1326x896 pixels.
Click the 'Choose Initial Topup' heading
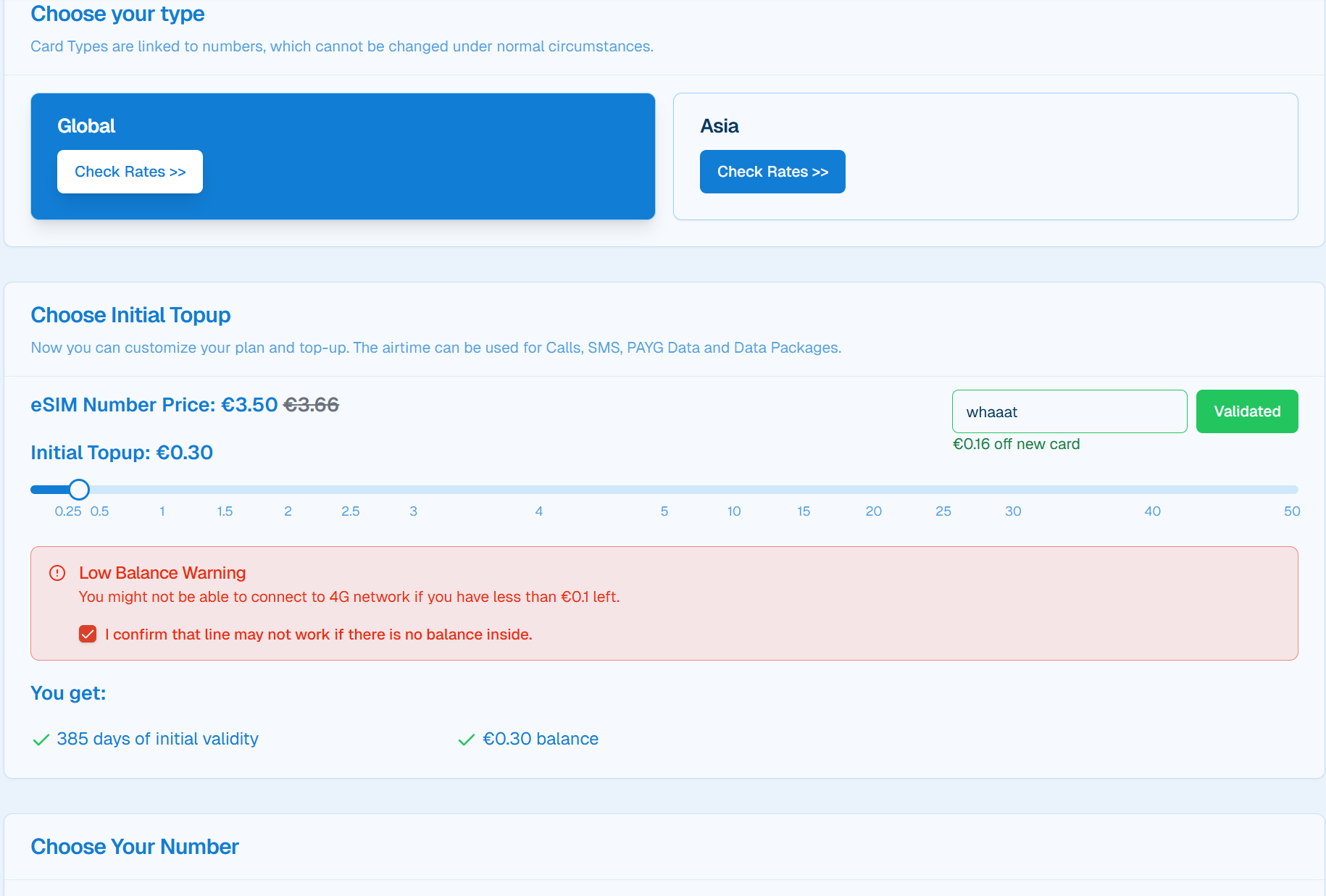click(x=130, y=315)
